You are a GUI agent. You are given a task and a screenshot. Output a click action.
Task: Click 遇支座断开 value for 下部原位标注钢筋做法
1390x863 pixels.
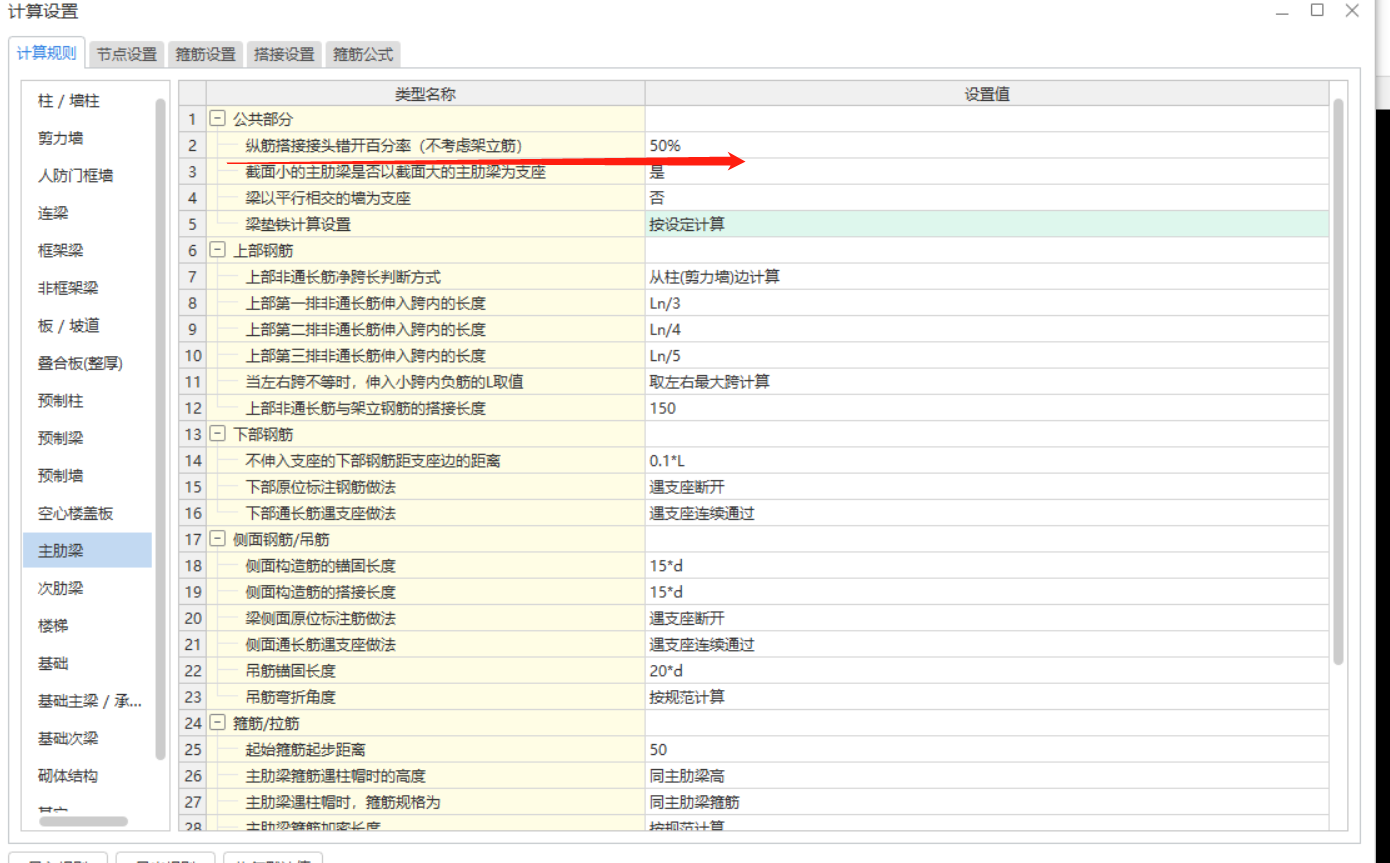(x=987, y=487)
